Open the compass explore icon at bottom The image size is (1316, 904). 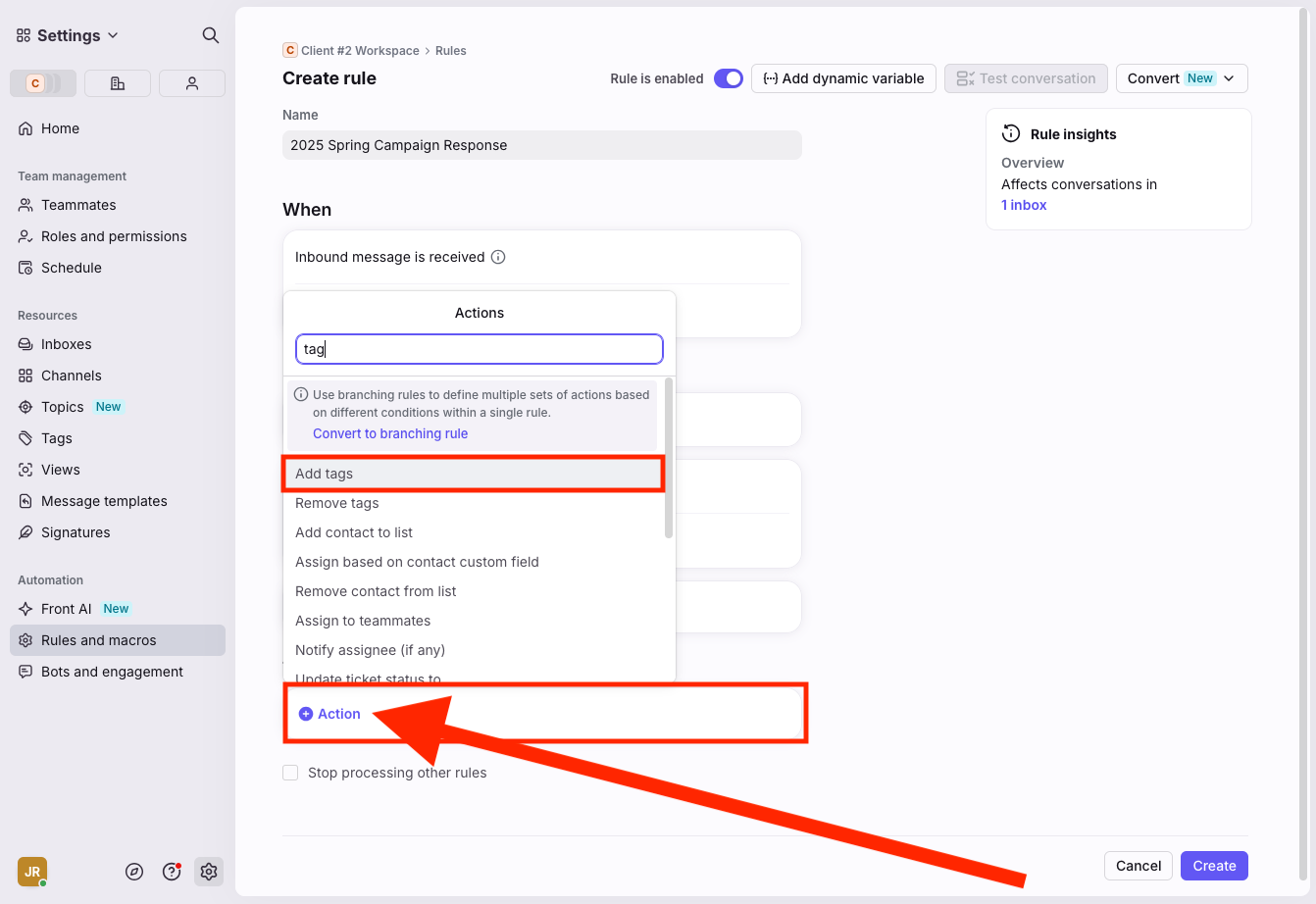(135, 872)
